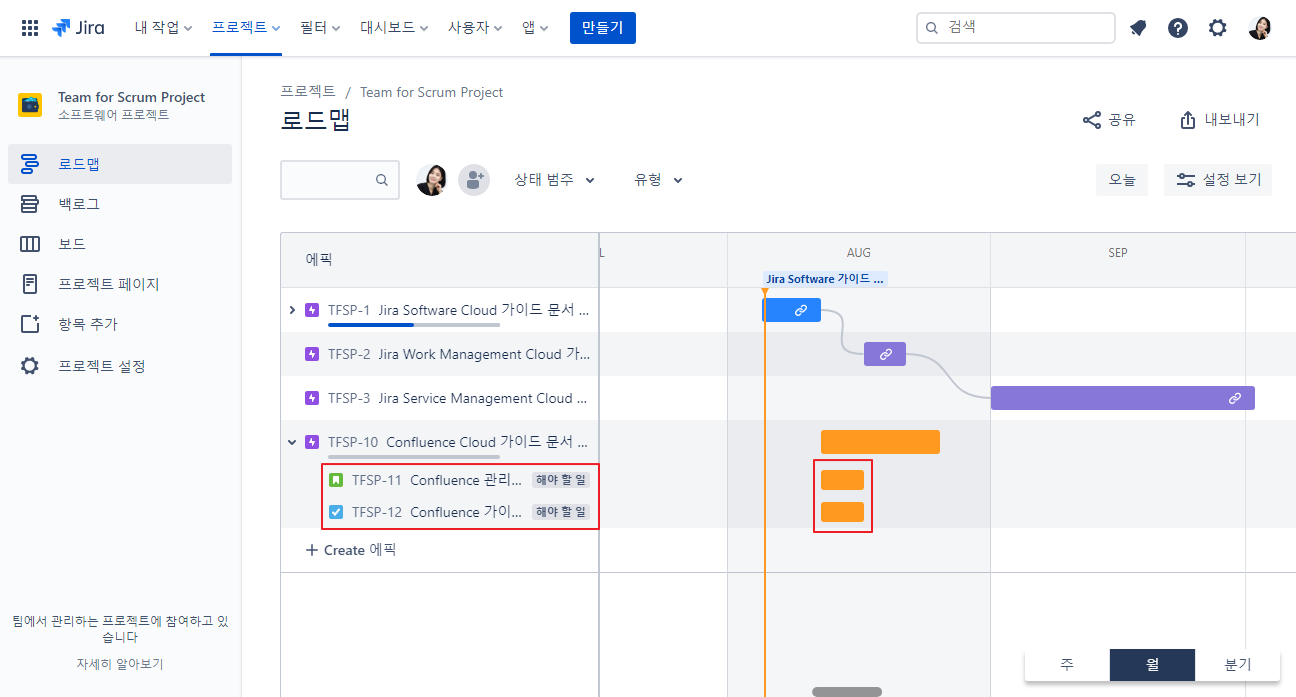Open the settings gear in top bar
1296x697 pixels.
[1217, 28]
